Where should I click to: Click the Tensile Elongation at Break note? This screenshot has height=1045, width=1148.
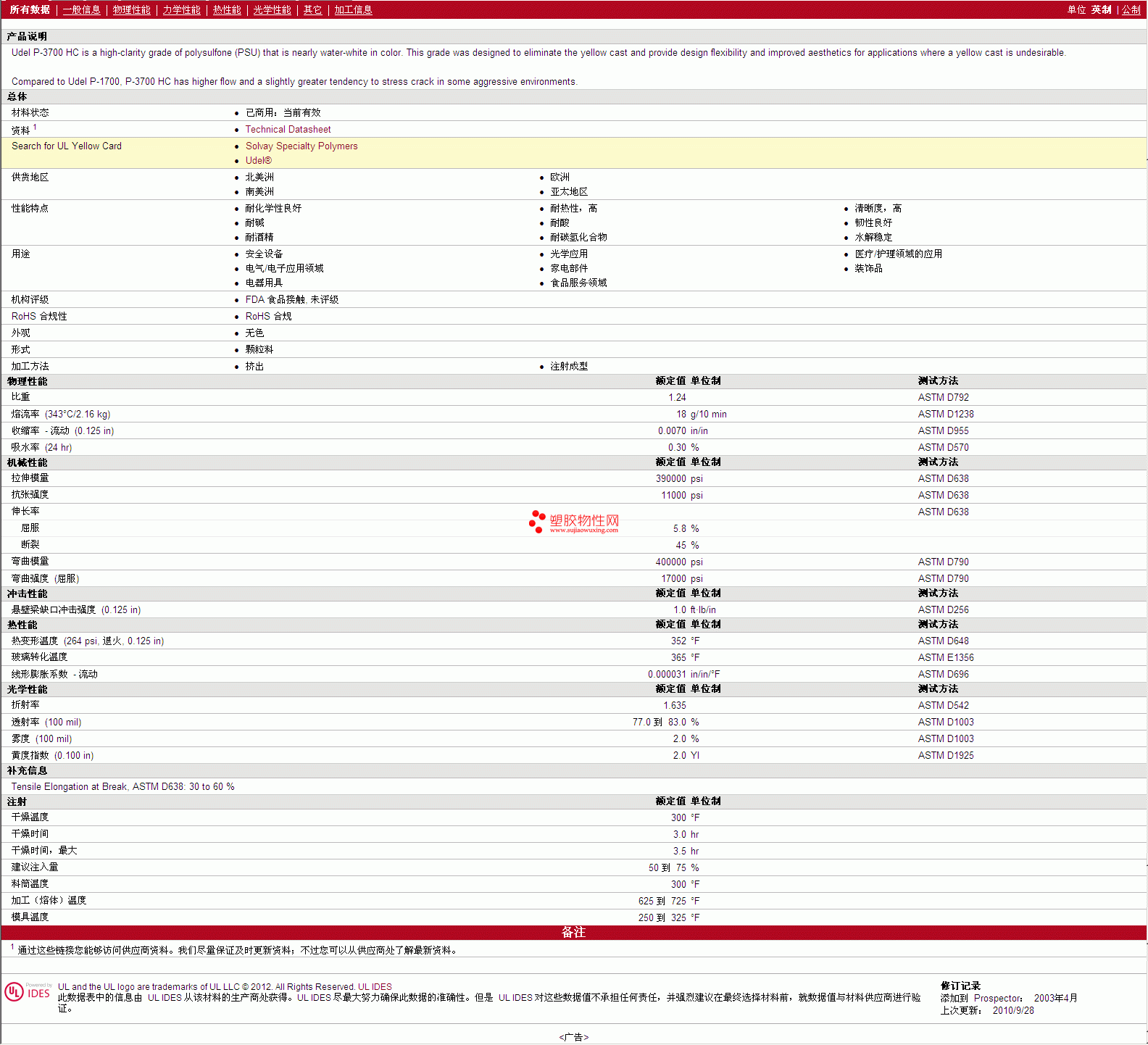click(122, 786)
